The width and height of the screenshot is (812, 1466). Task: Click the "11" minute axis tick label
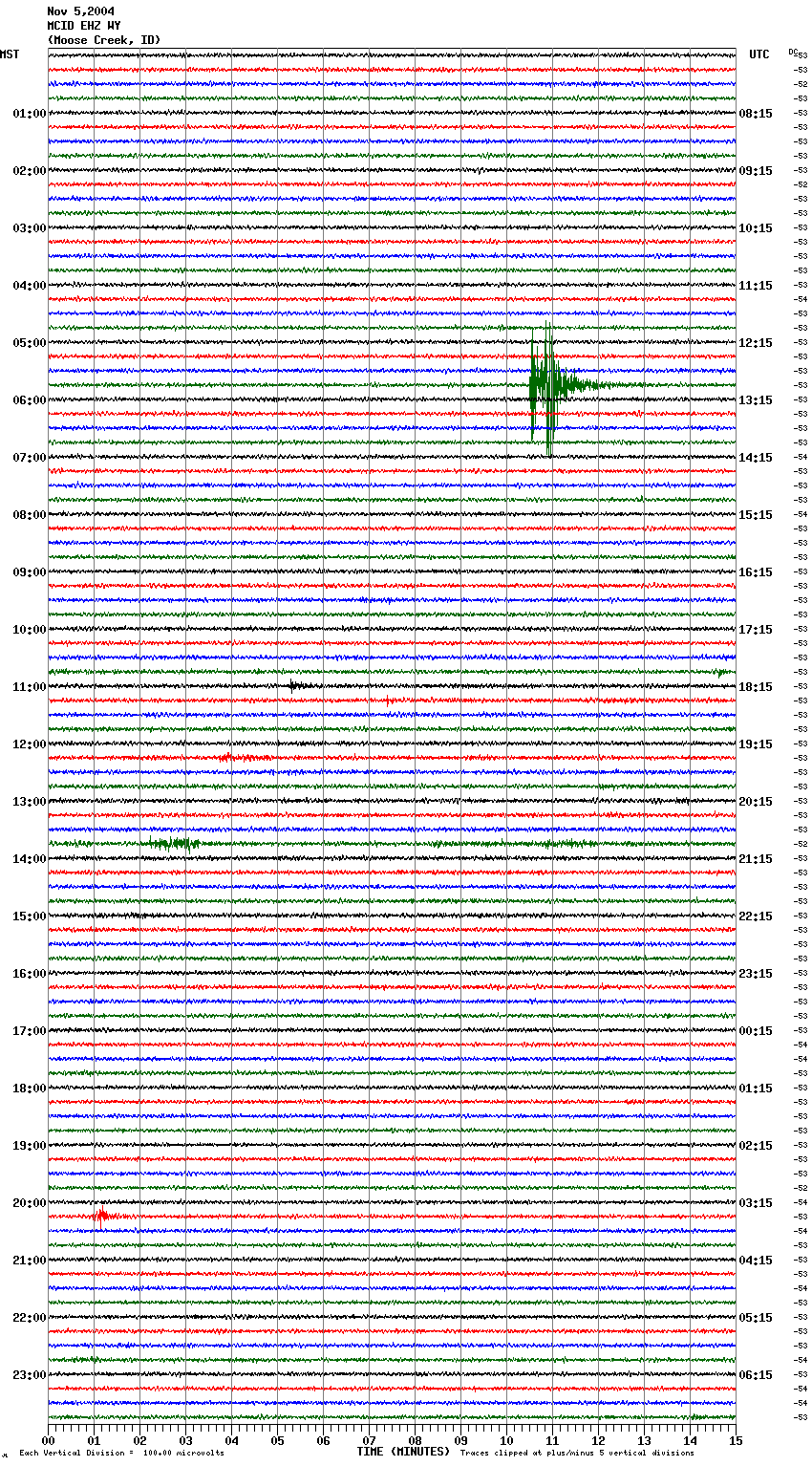553,1440
